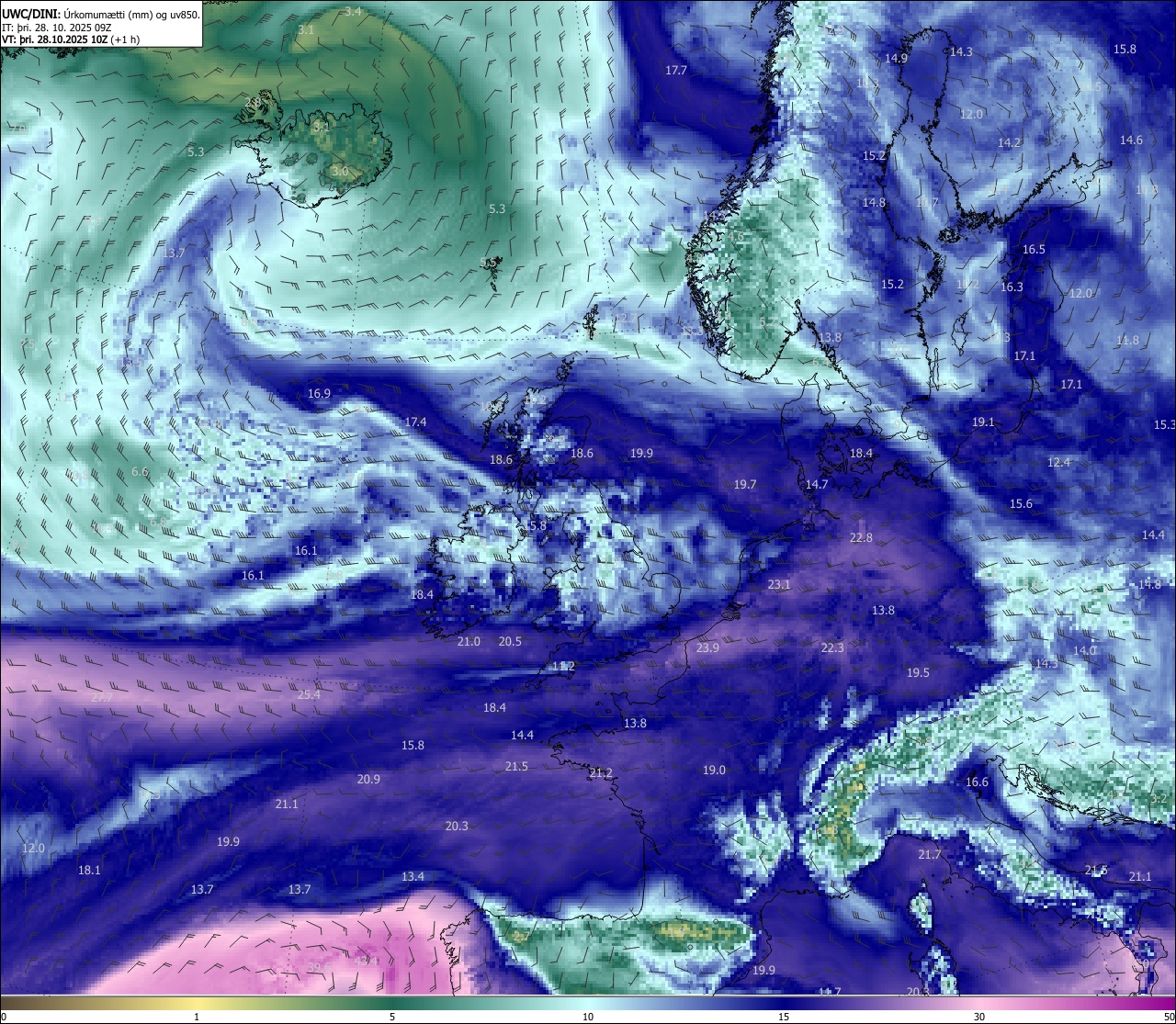Click the 3.4 value north of Iceland

click(x=353, y=12)
